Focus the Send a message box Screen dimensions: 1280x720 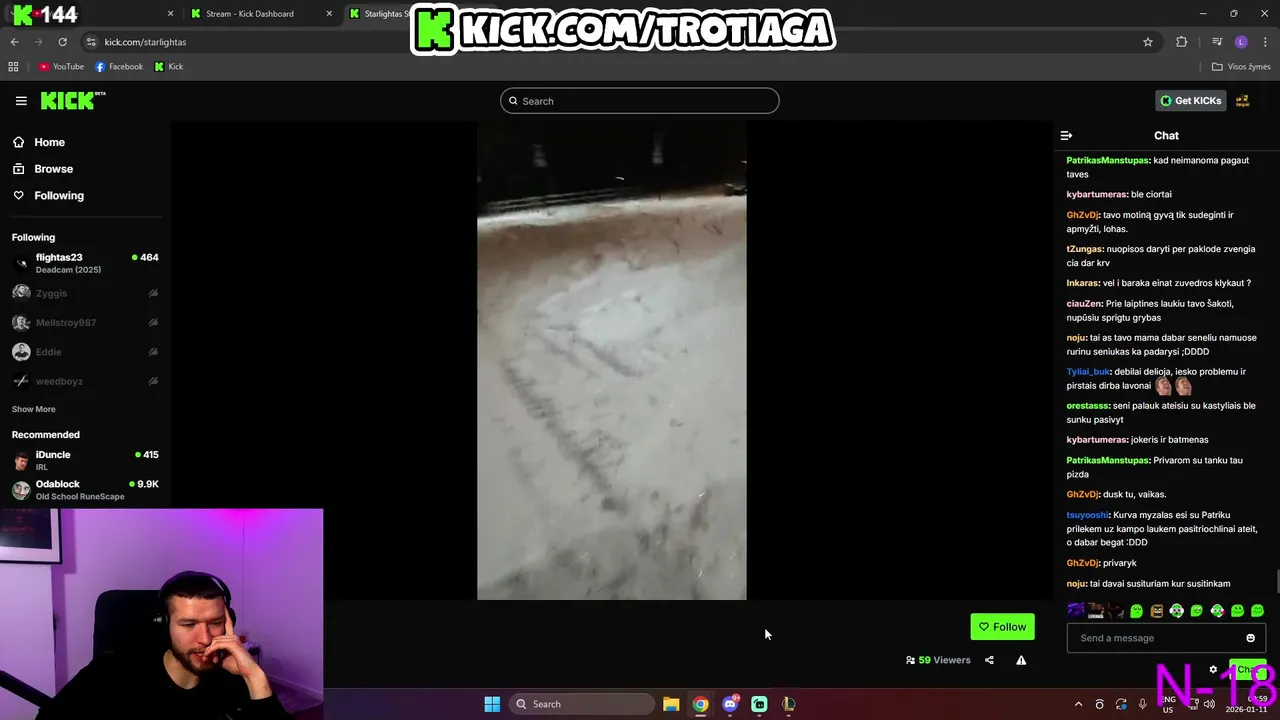(x=1166, y=638)
